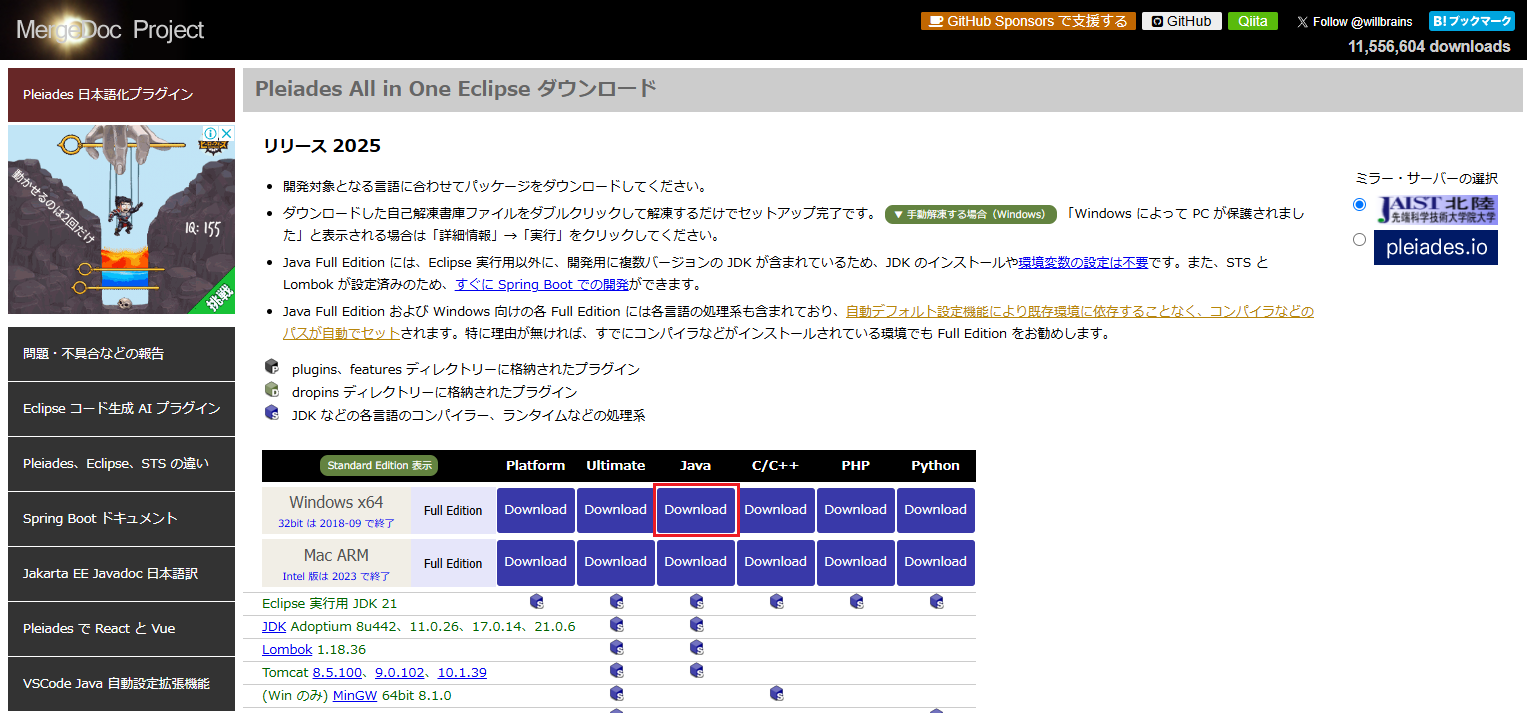
Task: Open the JDK link in the Adoptium row
Action: tap(274, 626)
